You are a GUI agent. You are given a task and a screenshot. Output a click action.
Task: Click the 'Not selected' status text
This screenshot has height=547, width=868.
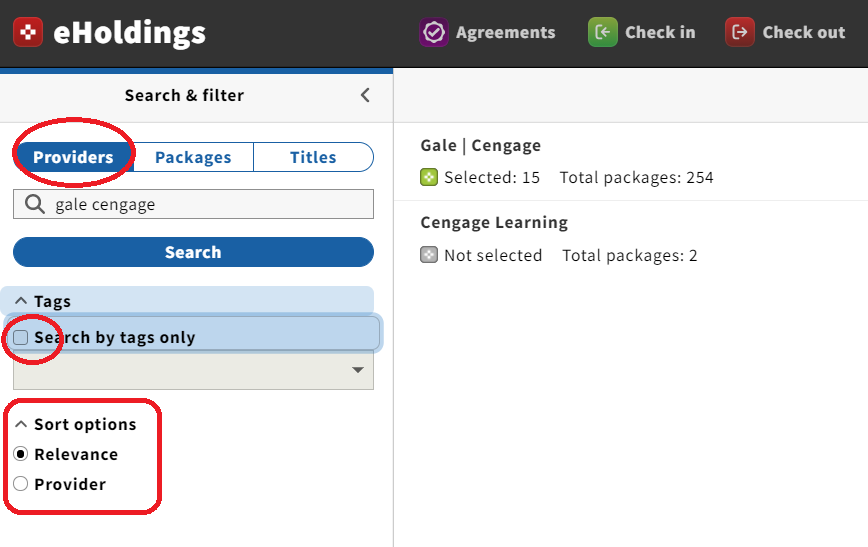(493, 255)
